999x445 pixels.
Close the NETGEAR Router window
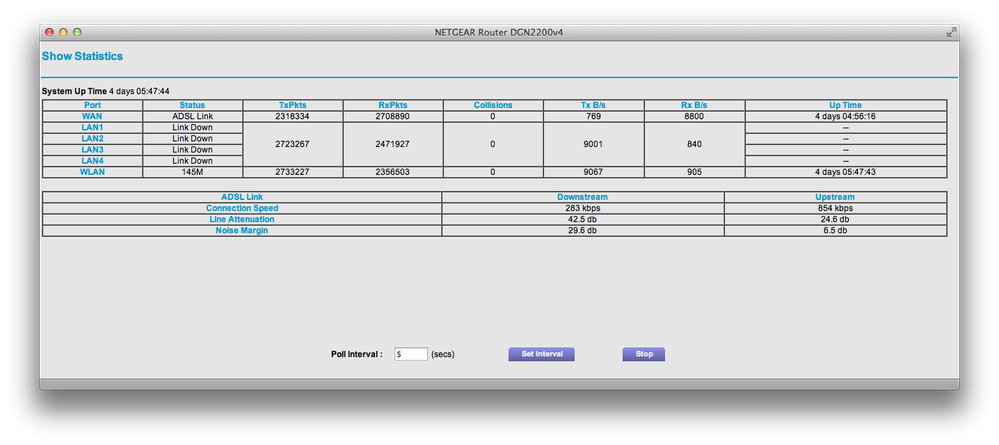pos(50,32)
